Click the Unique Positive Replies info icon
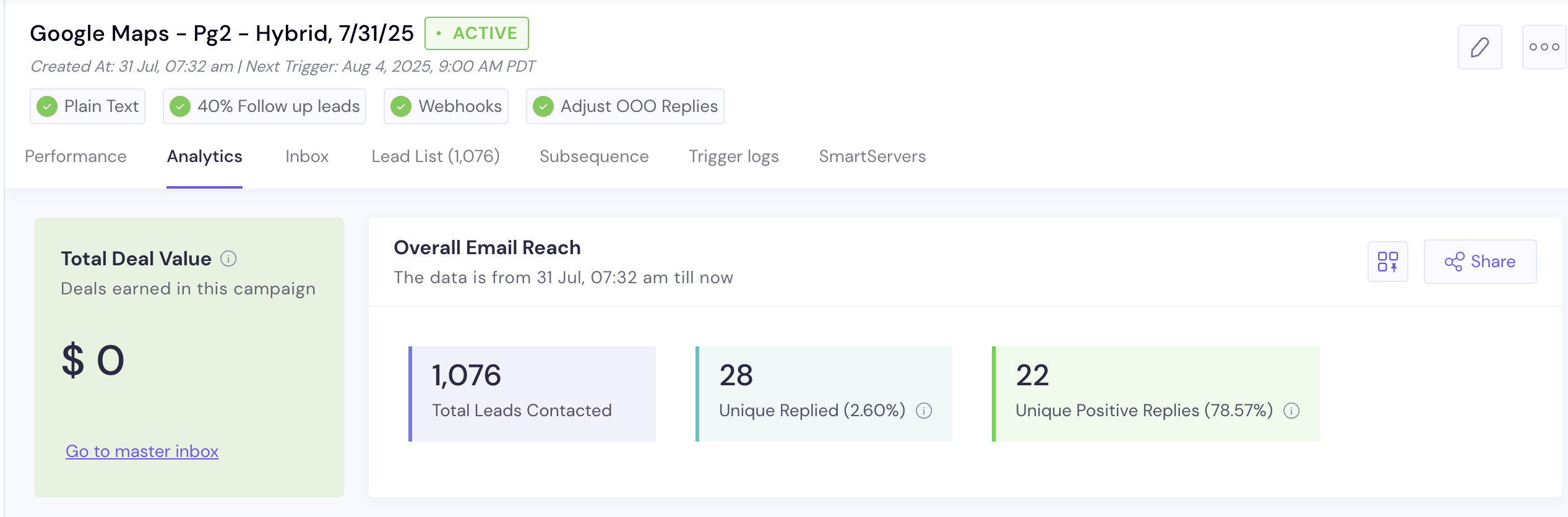 [x=1291, y=411]
